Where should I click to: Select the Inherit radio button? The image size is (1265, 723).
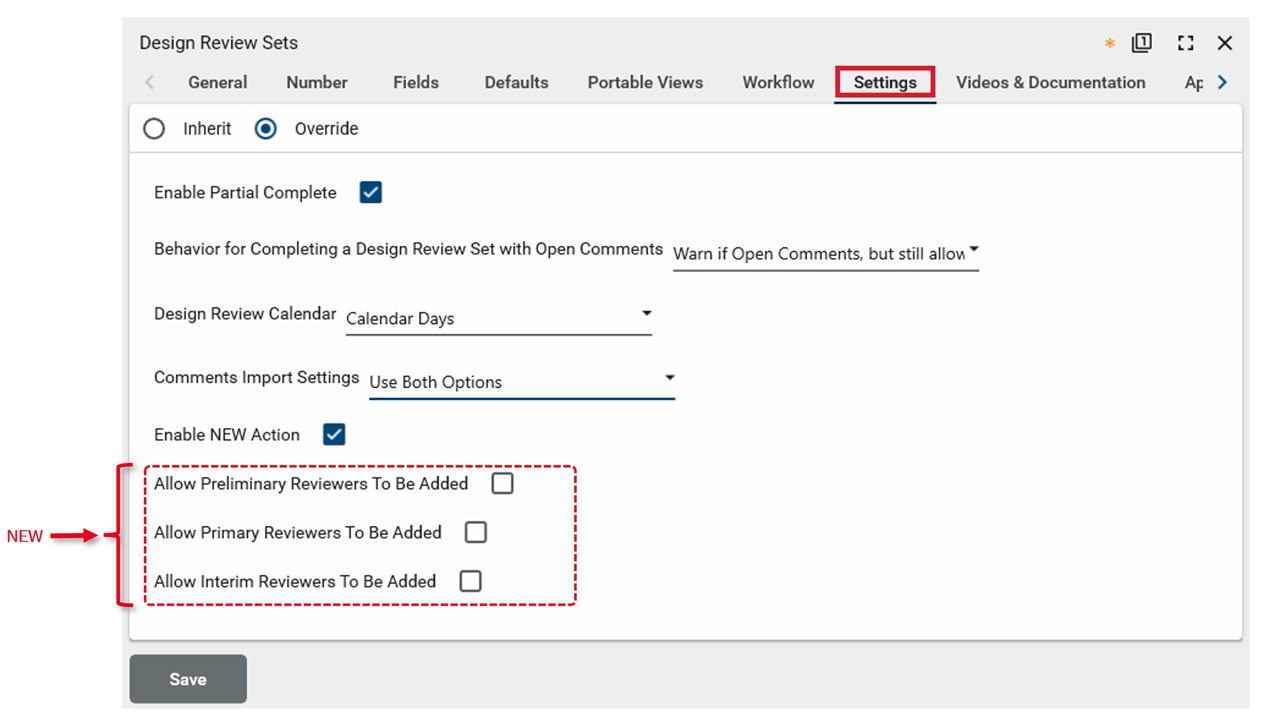pos(154,129)
